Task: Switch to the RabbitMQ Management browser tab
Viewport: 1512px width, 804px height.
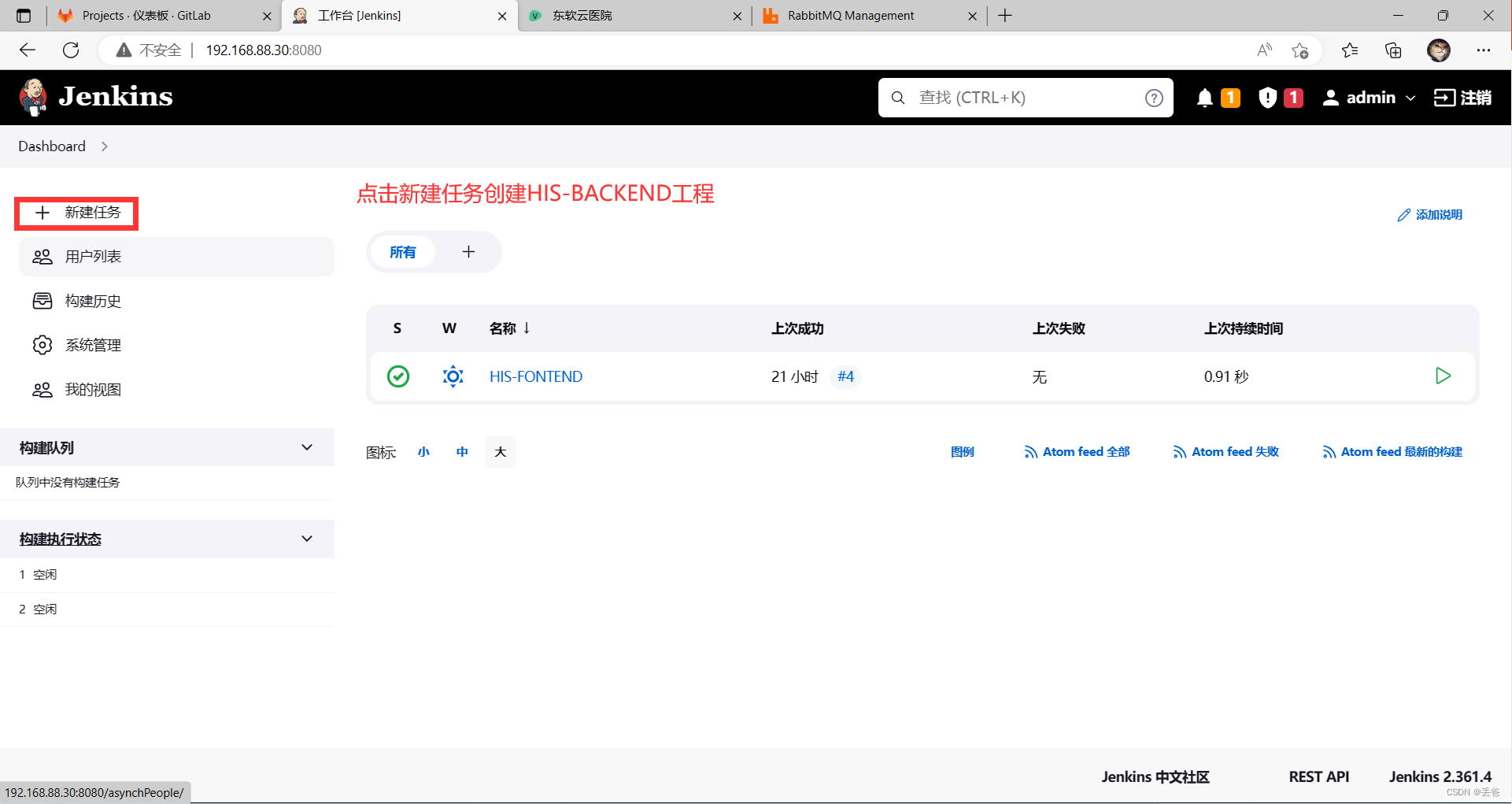Action: (869, 16)
